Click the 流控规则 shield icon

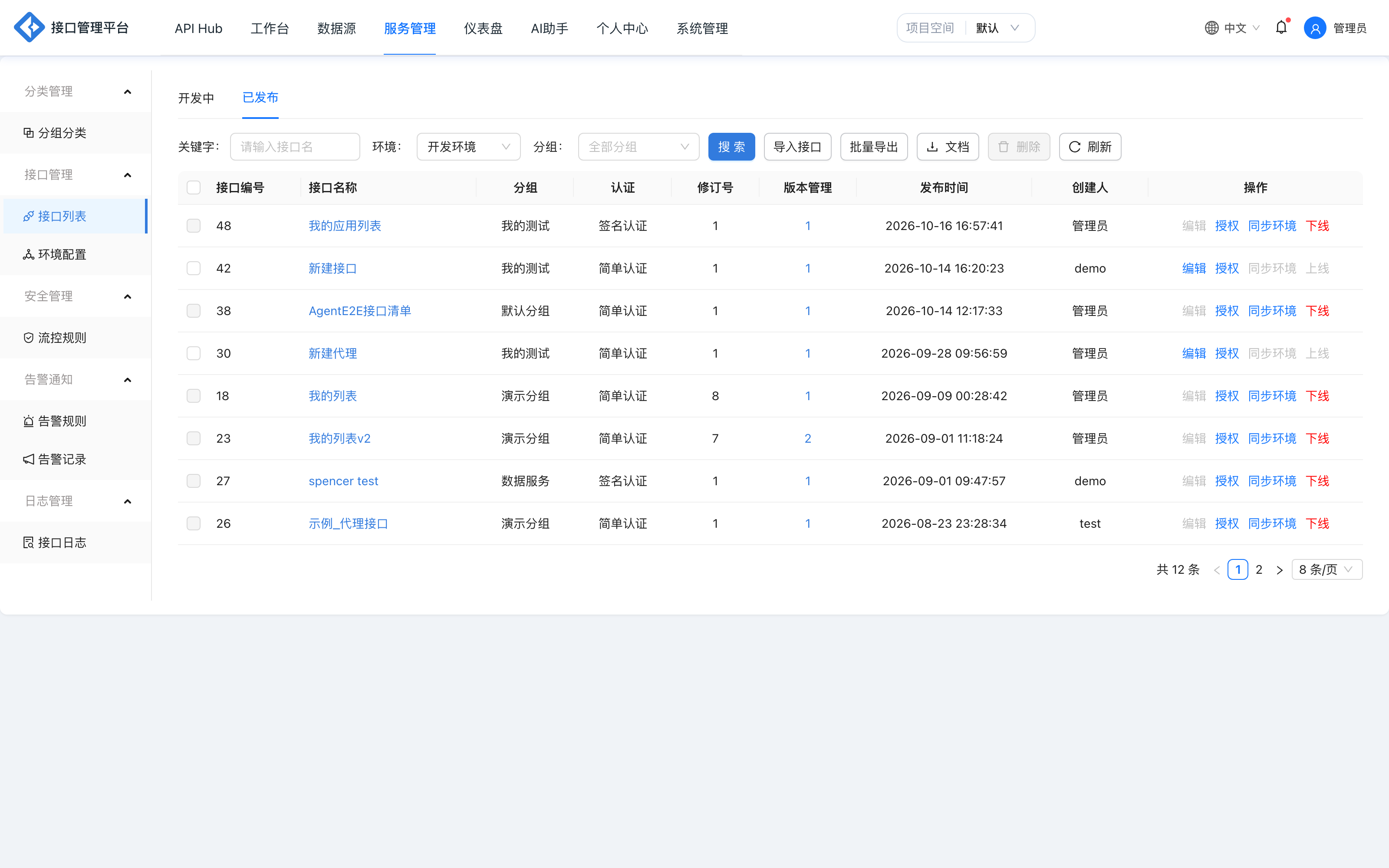28,338
